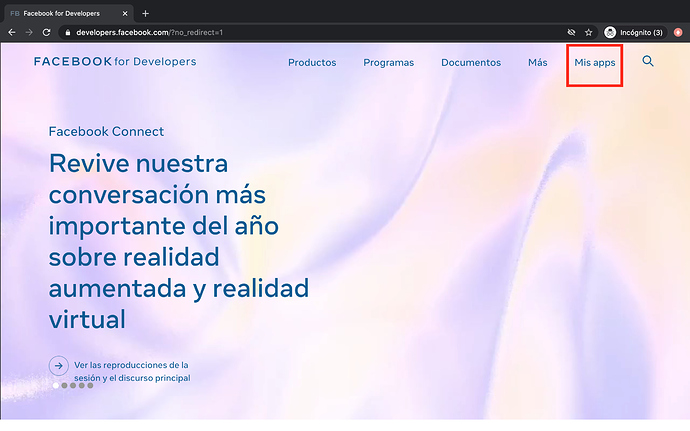Go to Mis apps
The image size is (690, 431).
click(595, 63)
